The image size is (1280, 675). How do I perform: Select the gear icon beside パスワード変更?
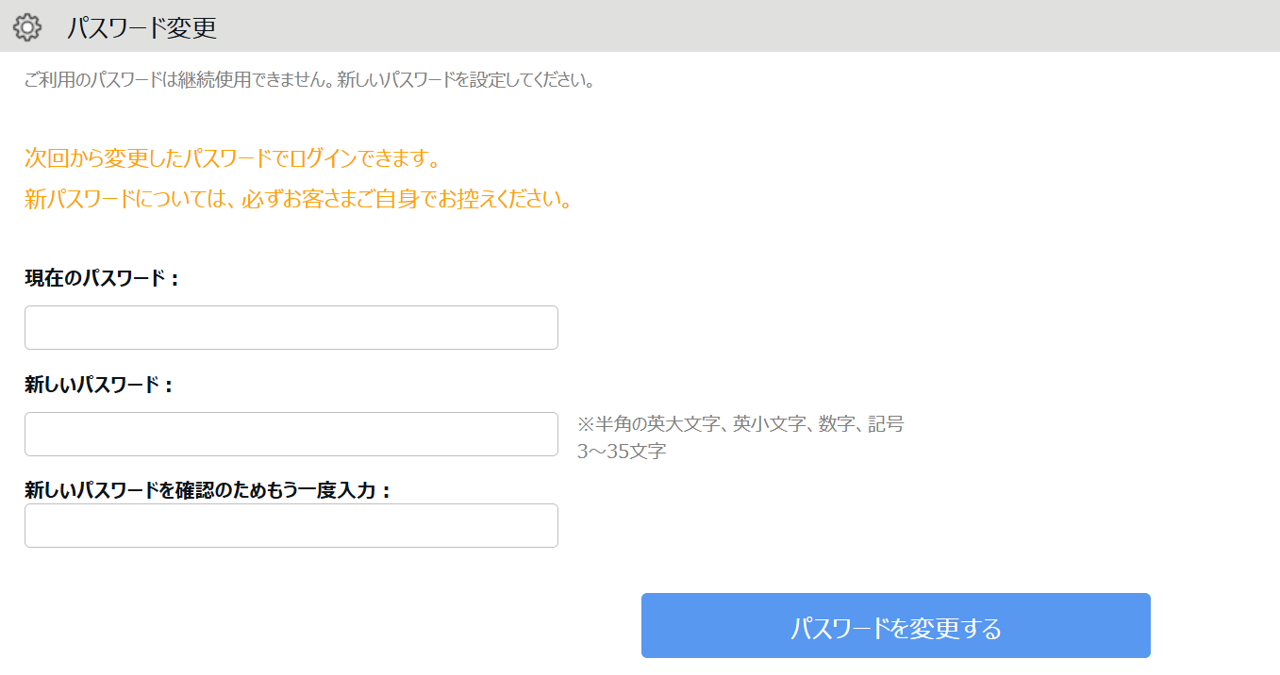[x=27, y=27]
